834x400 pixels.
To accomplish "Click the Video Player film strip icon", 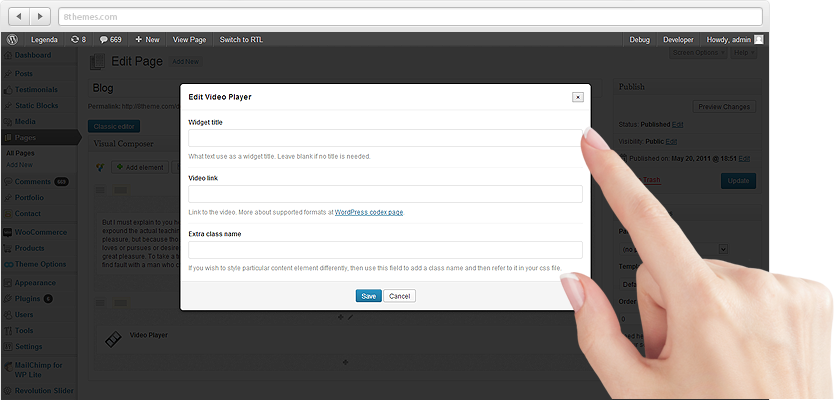I will [114, 339].
